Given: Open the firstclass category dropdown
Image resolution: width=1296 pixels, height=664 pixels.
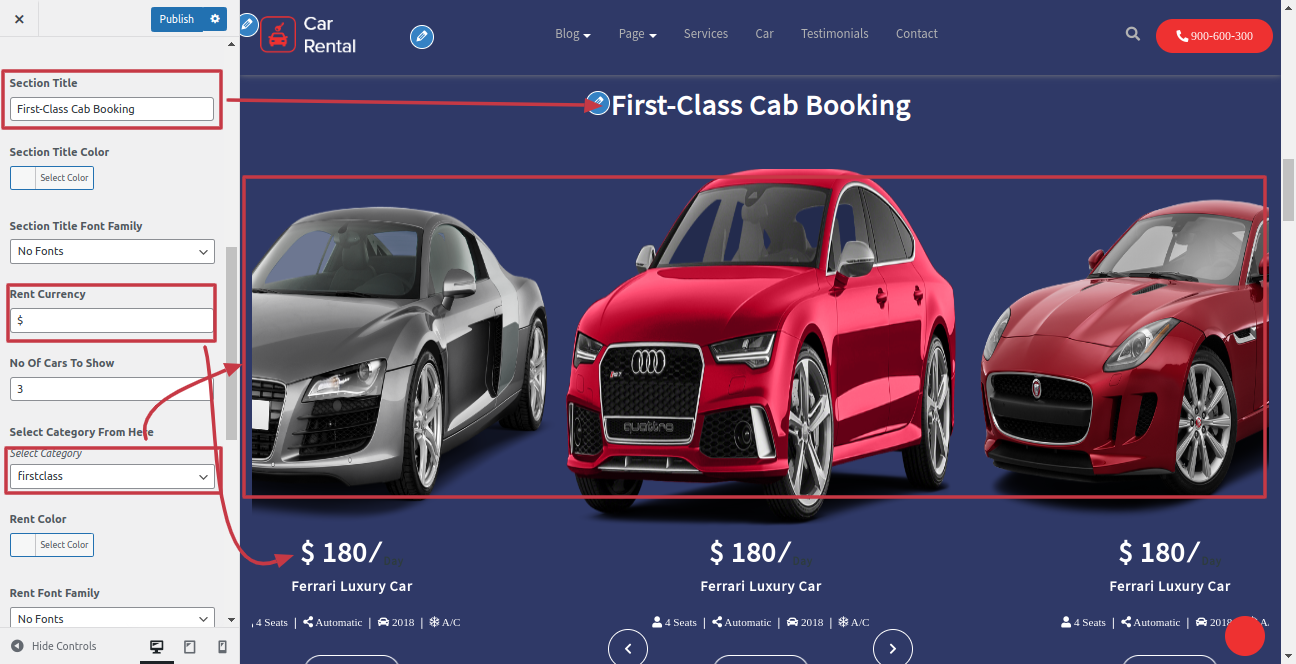Looking at the screenshot, I should [x=112, y=477].
